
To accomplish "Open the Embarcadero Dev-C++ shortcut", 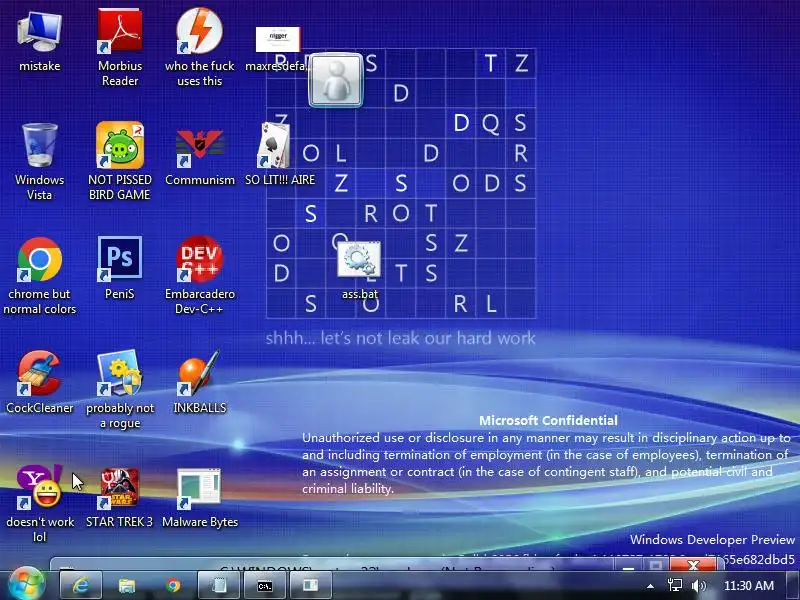I will coord(199,259).
